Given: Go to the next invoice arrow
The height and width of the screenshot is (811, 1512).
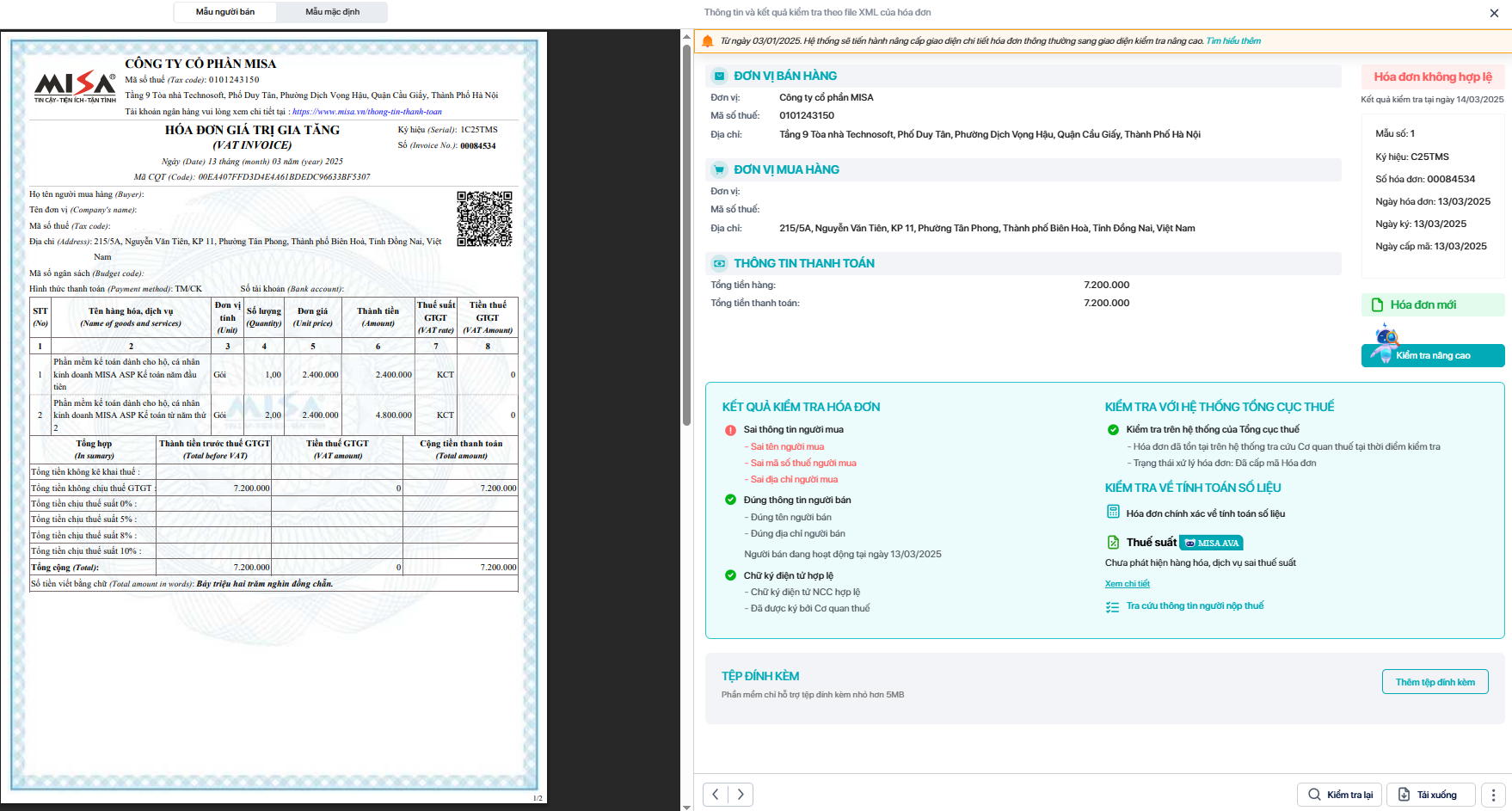Looking at the screenshot, I should pyautogui.click(x=741, y=795).
